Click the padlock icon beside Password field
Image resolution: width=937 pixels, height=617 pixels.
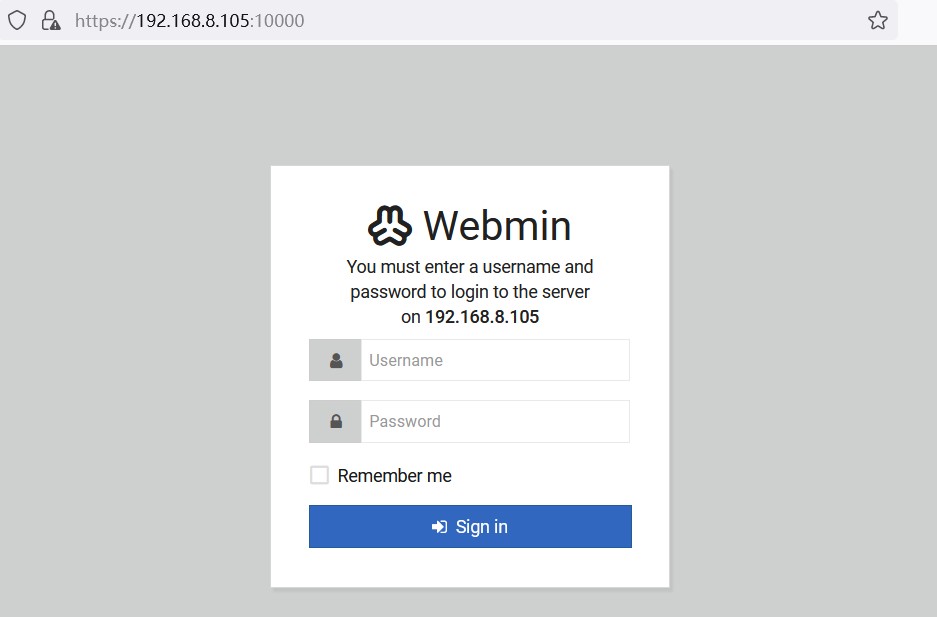click(x=336, y=421)
